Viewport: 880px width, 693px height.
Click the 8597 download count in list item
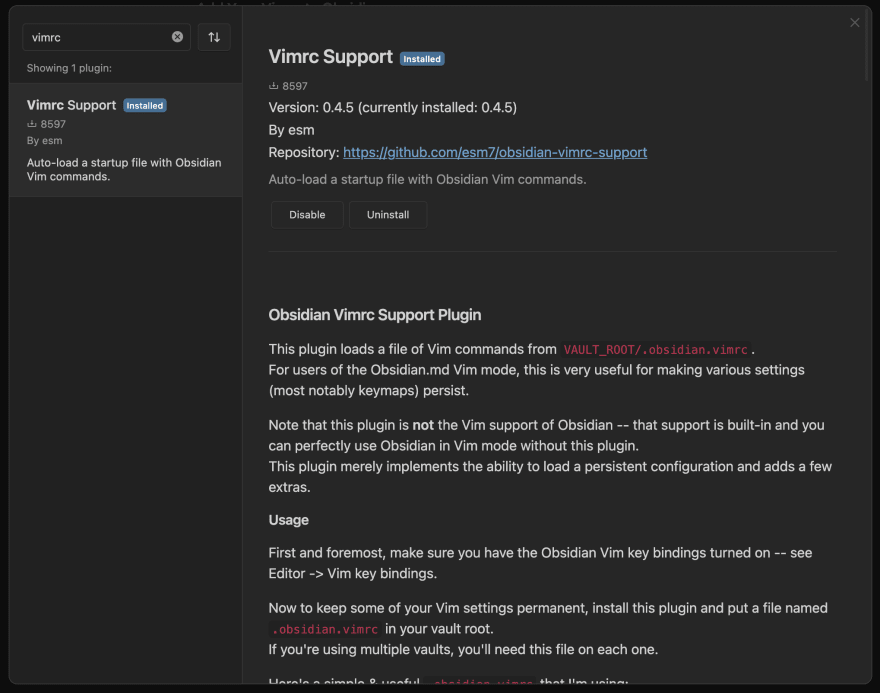[x=53, y=124]
